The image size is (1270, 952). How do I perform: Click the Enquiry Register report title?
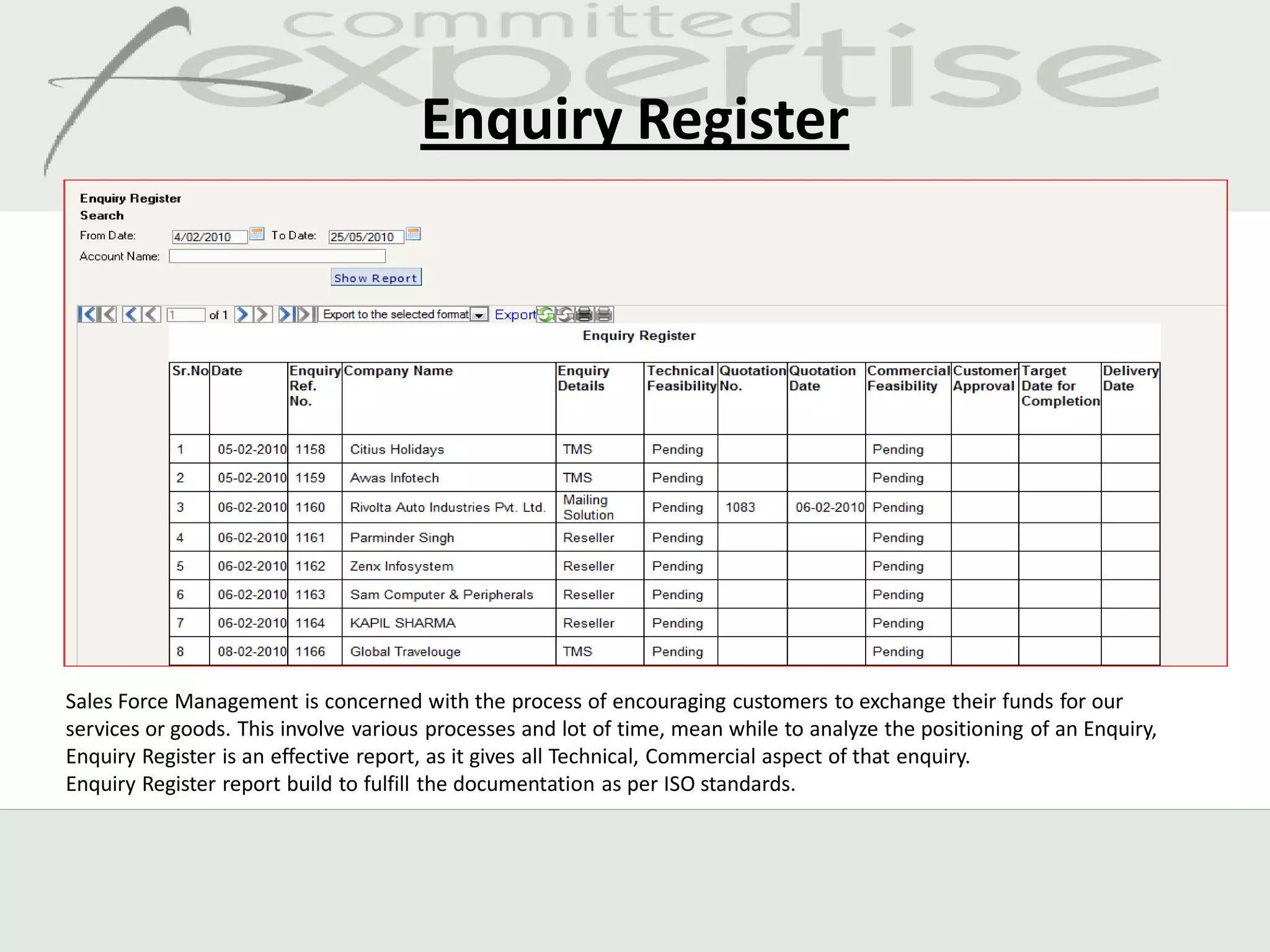click(639, 335)
